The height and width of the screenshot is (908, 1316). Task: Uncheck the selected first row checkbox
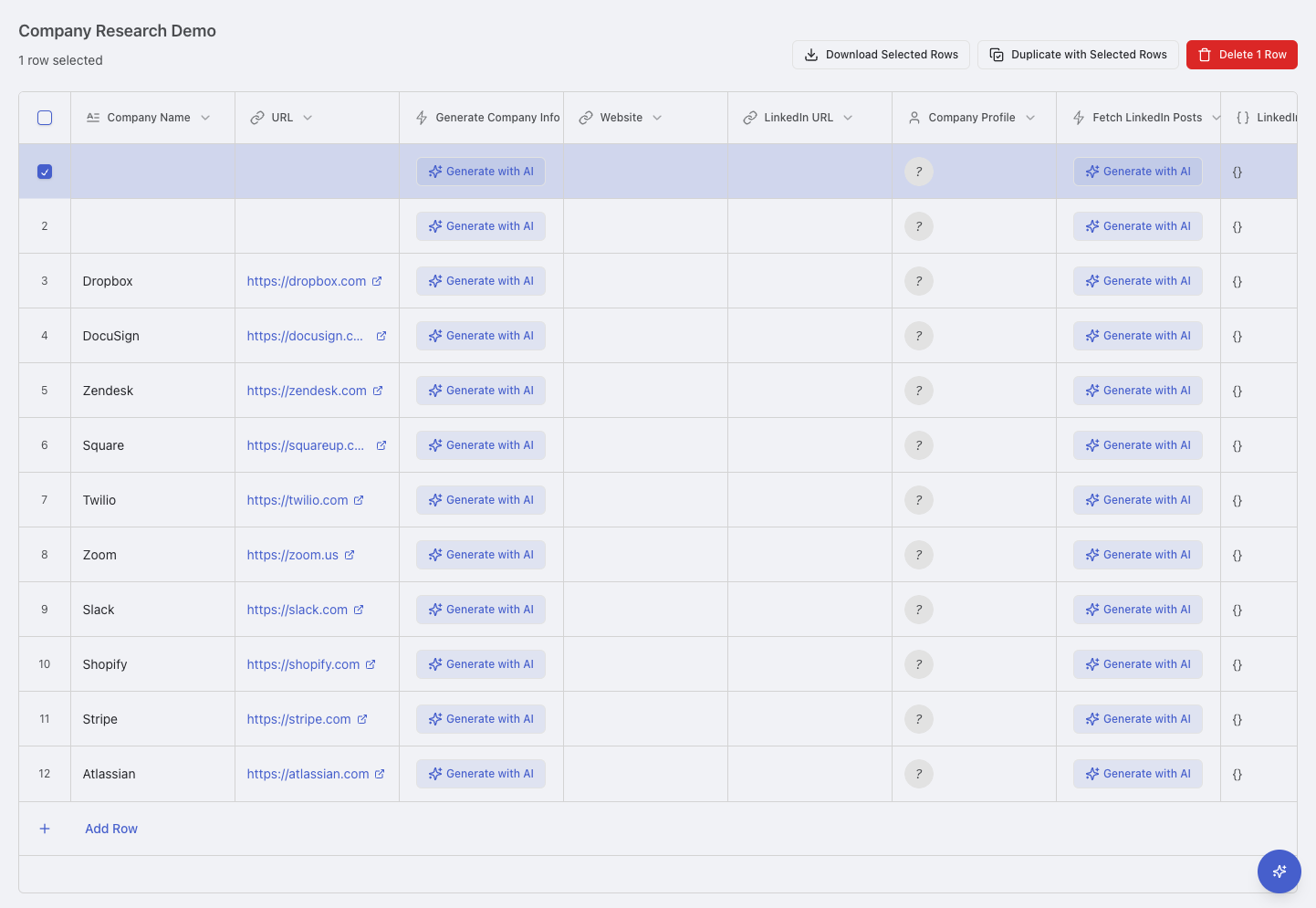click(x=45, y=172)
